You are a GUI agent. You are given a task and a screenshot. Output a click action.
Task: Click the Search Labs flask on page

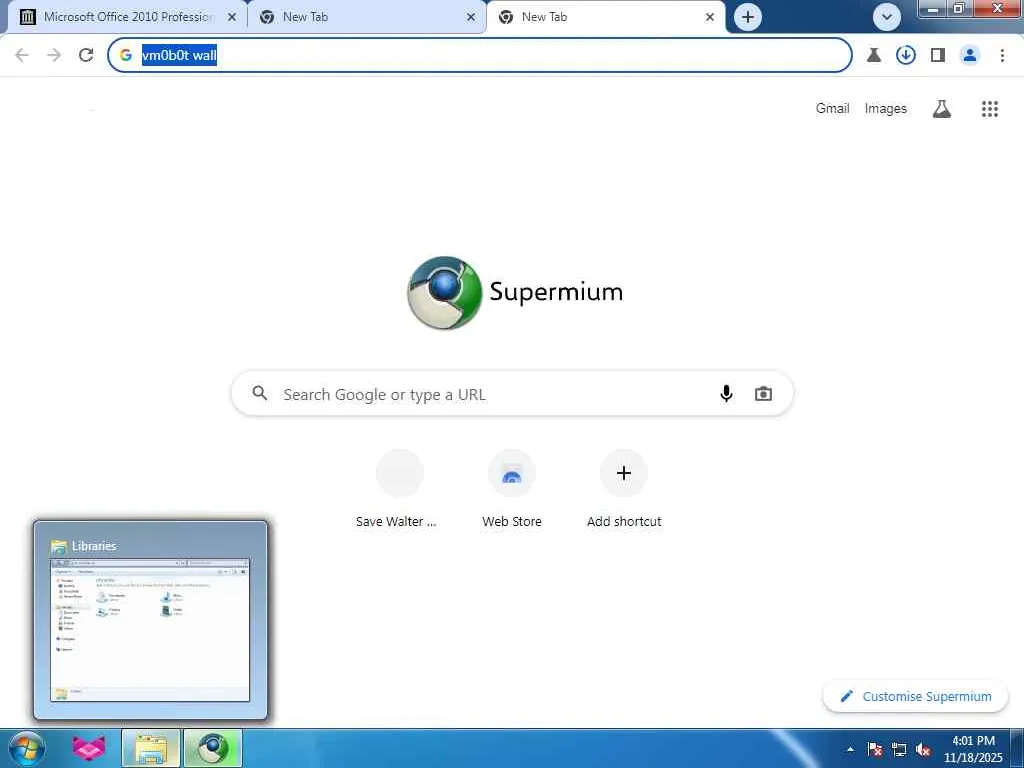pyautogui.click(x=942, y=109)
